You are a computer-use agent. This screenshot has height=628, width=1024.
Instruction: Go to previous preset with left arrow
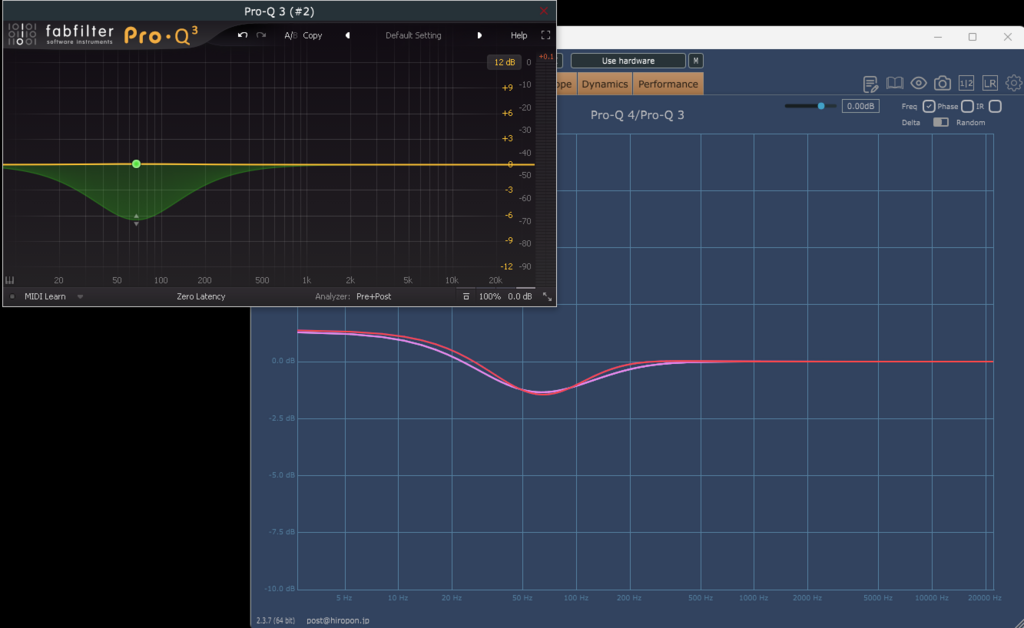click(347, 35)
